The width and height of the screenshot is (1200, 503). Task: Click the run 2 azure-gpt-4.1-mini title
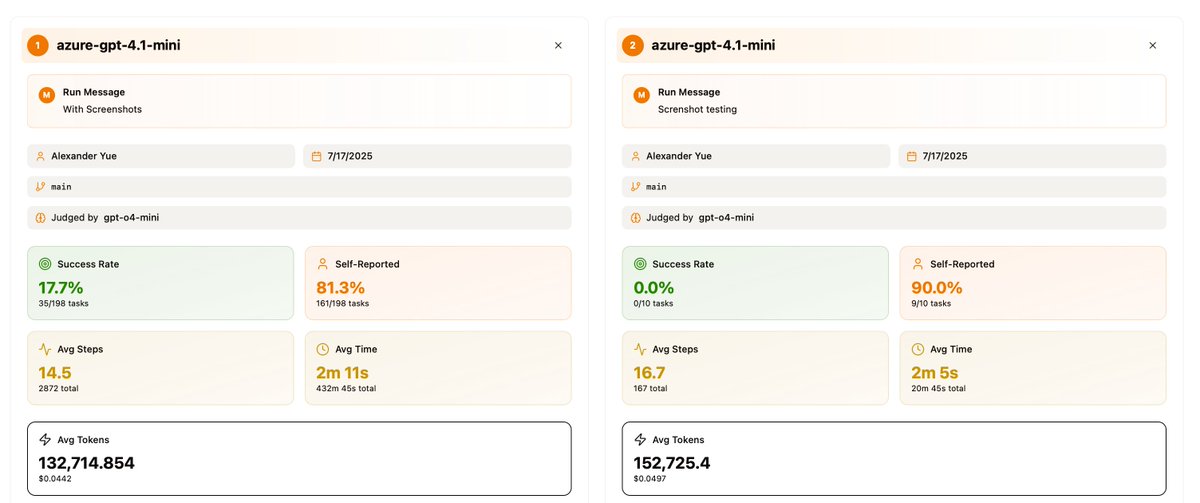(x=713, y=45)
